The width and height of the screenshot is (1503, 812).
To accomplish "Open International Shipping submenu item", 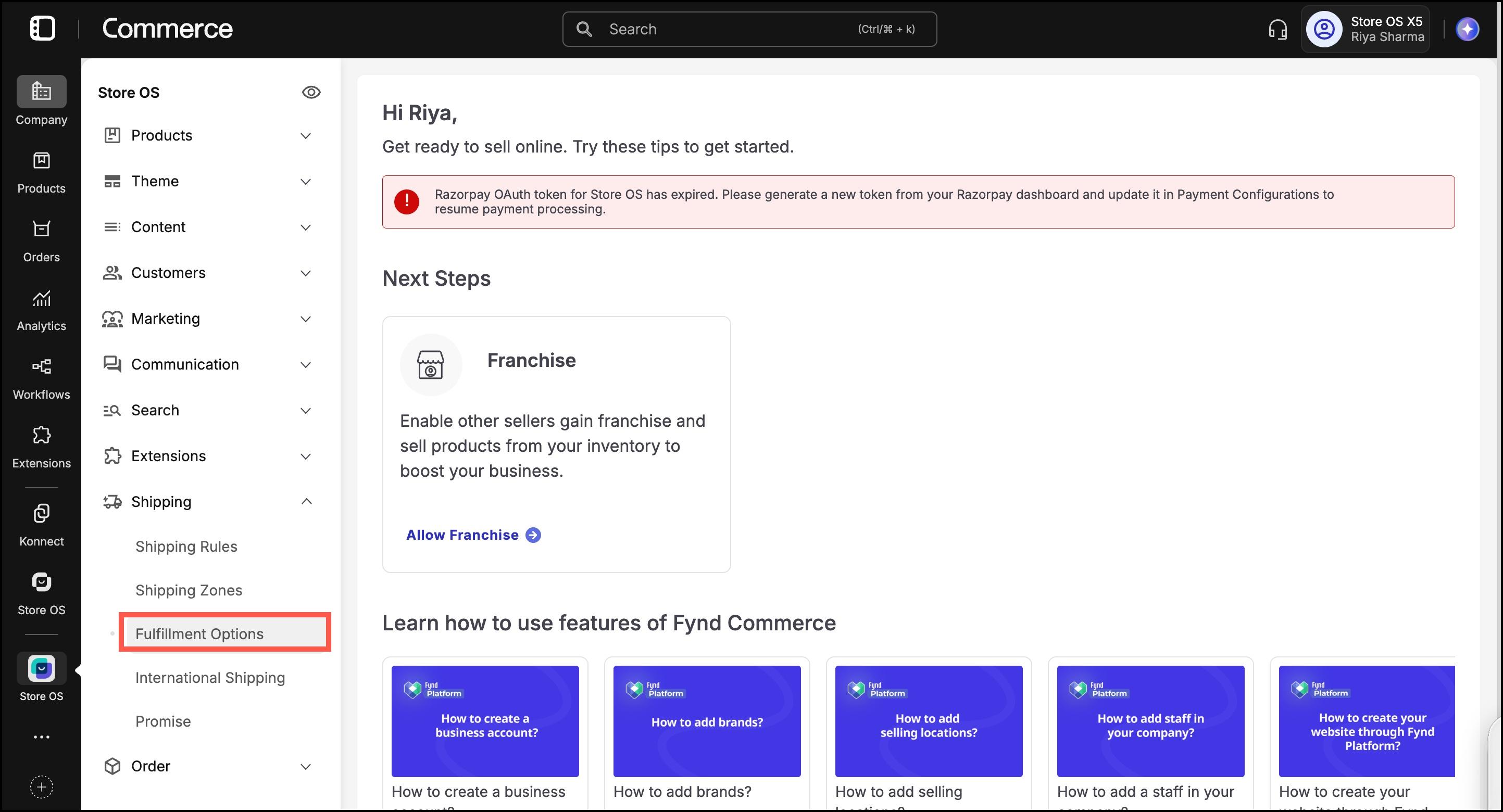I will (210, 678).
